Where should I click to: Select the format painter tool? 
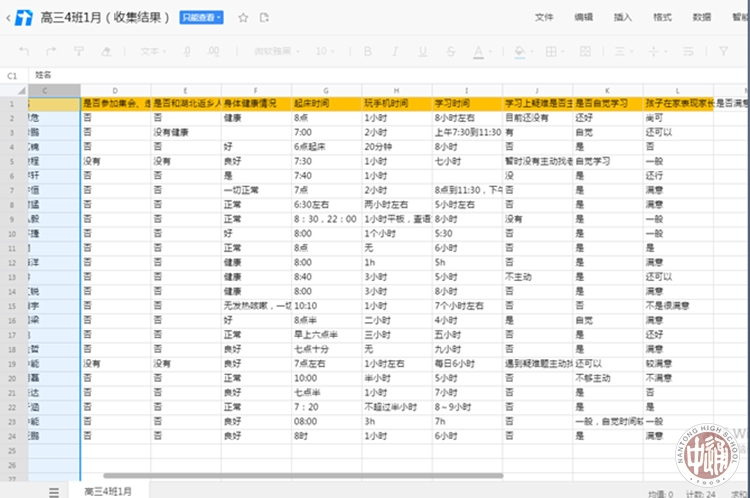pos(78,51)
